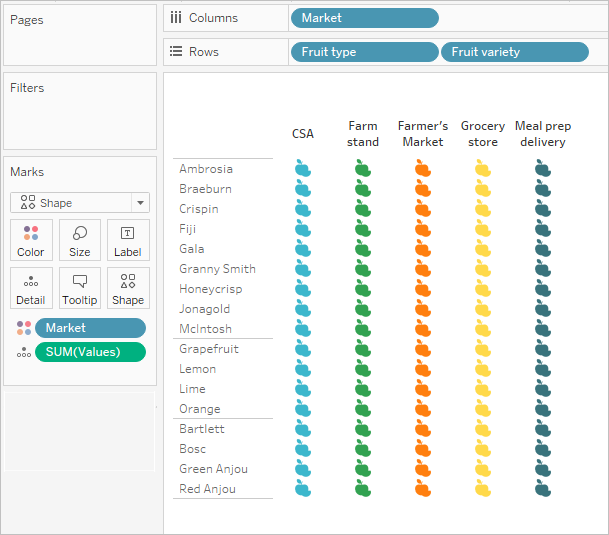This screenshot has width=609, height=535.
Task: Select the Farm stand mark for Lime
Action: [x=363, y=389]
